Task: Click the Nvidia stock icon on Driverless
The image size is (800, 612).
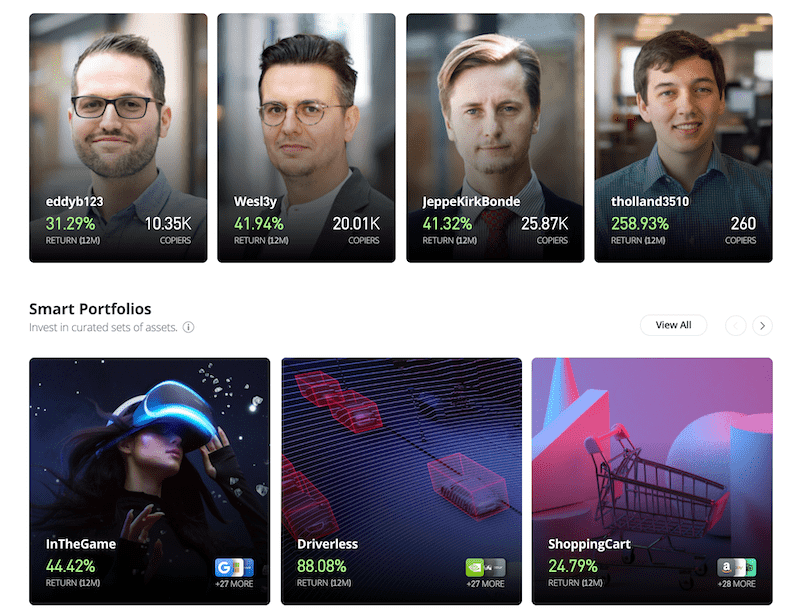Action: click(x=474, y=567)
